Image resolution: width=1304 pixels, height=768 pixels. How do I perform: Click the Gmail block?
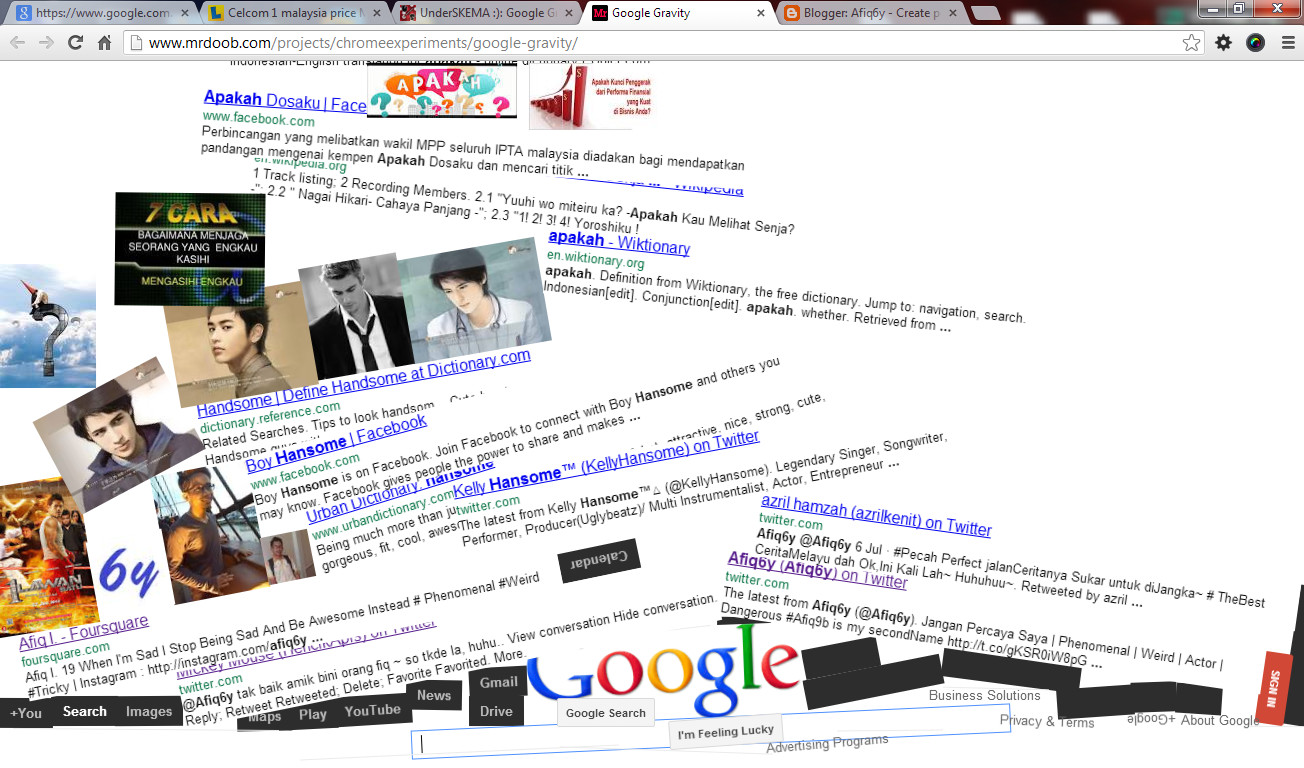[498, 682]
